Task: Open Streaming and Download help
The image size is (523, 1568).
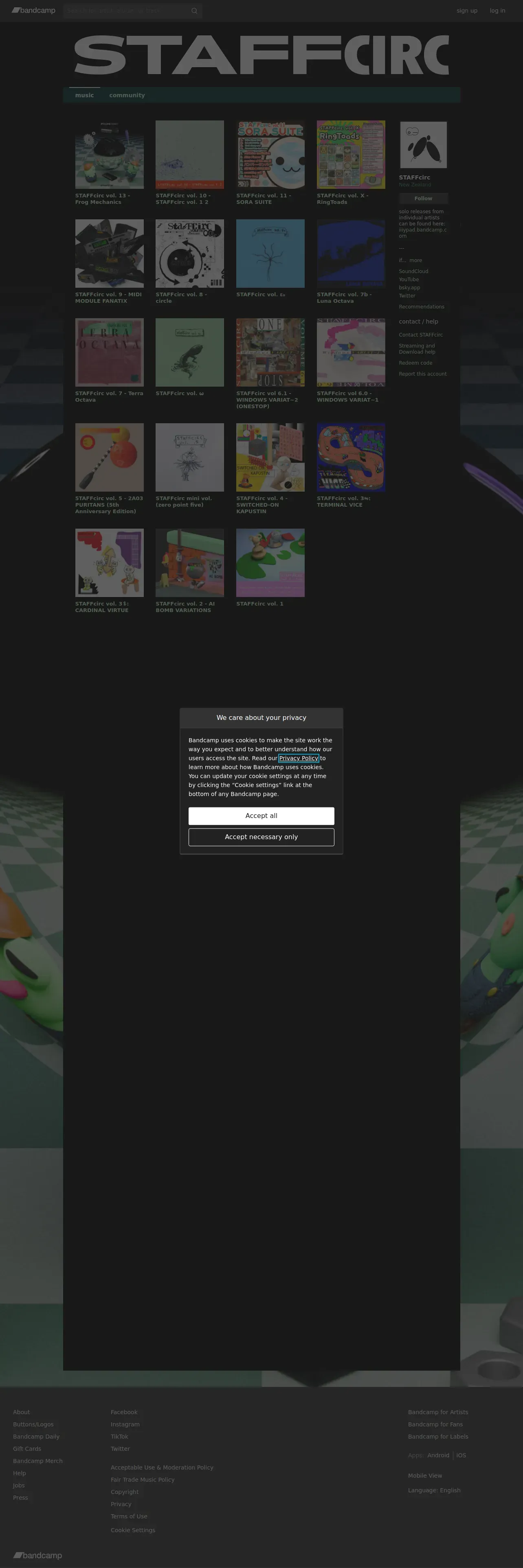Action: [x=418, y=349]
